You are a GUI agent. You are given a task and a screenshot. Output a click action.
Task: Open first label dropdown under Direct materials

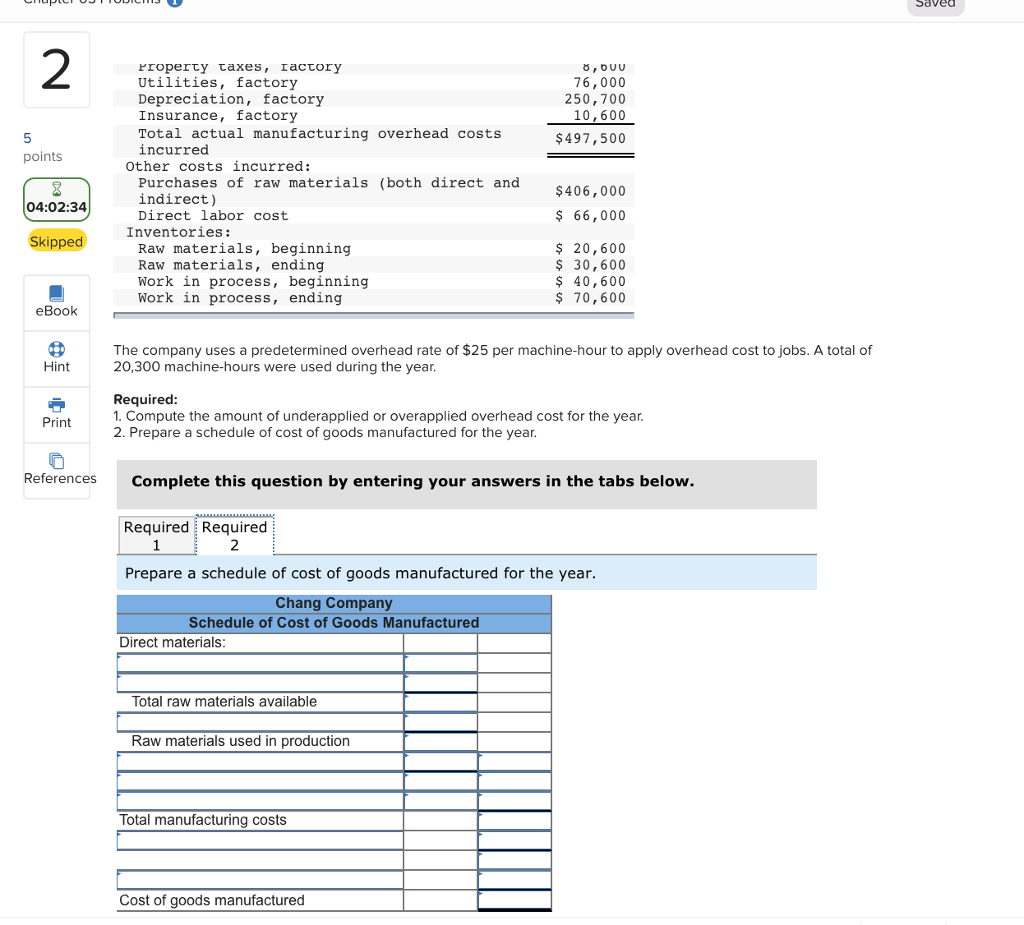click(260, 662)
